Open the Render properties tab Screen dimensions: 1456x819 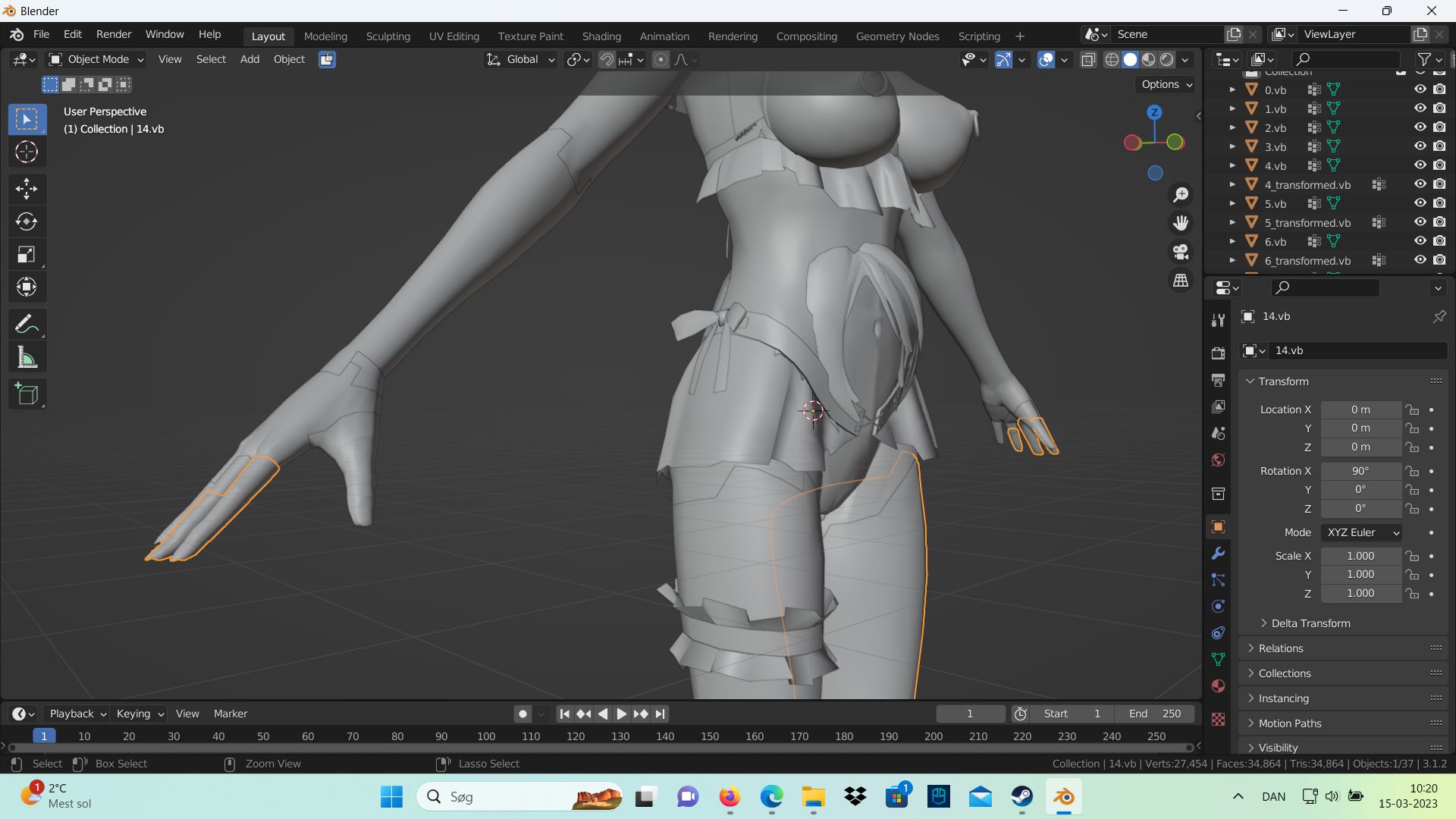click(1219, 353)
